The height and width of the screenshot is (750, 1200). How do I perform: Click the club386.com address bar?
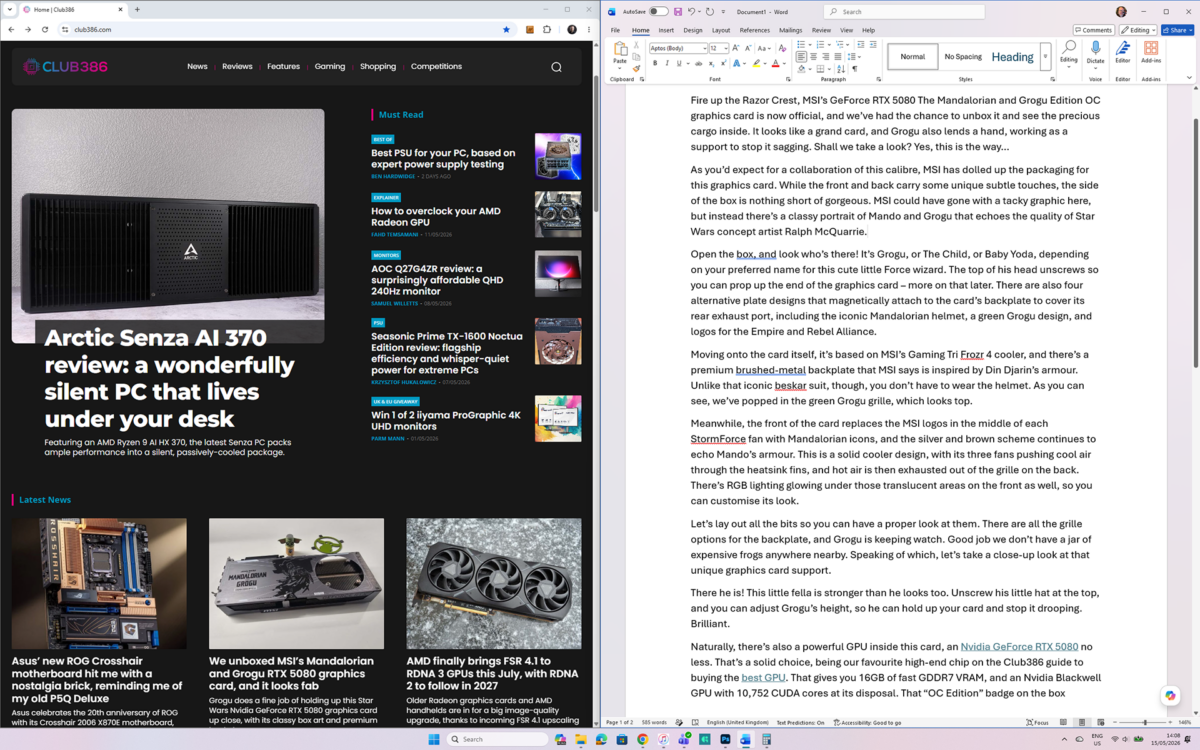coord(285,30)
